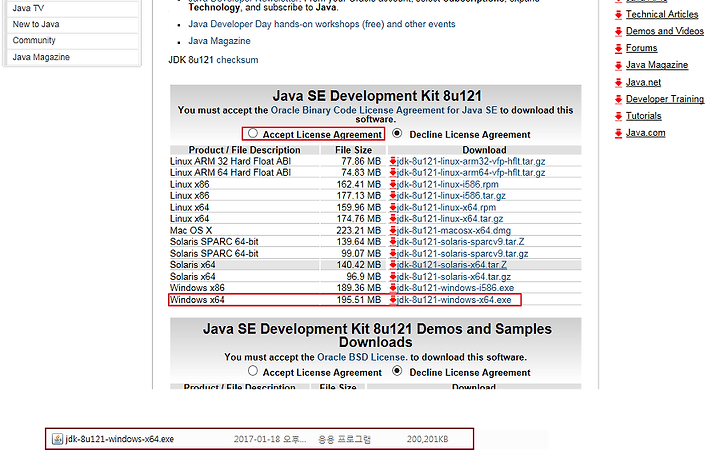
Task: Click download arrow icon for jdk-8u121-macosx-x64.dmg
Action: pyautogui.click(x=393, y=230)
